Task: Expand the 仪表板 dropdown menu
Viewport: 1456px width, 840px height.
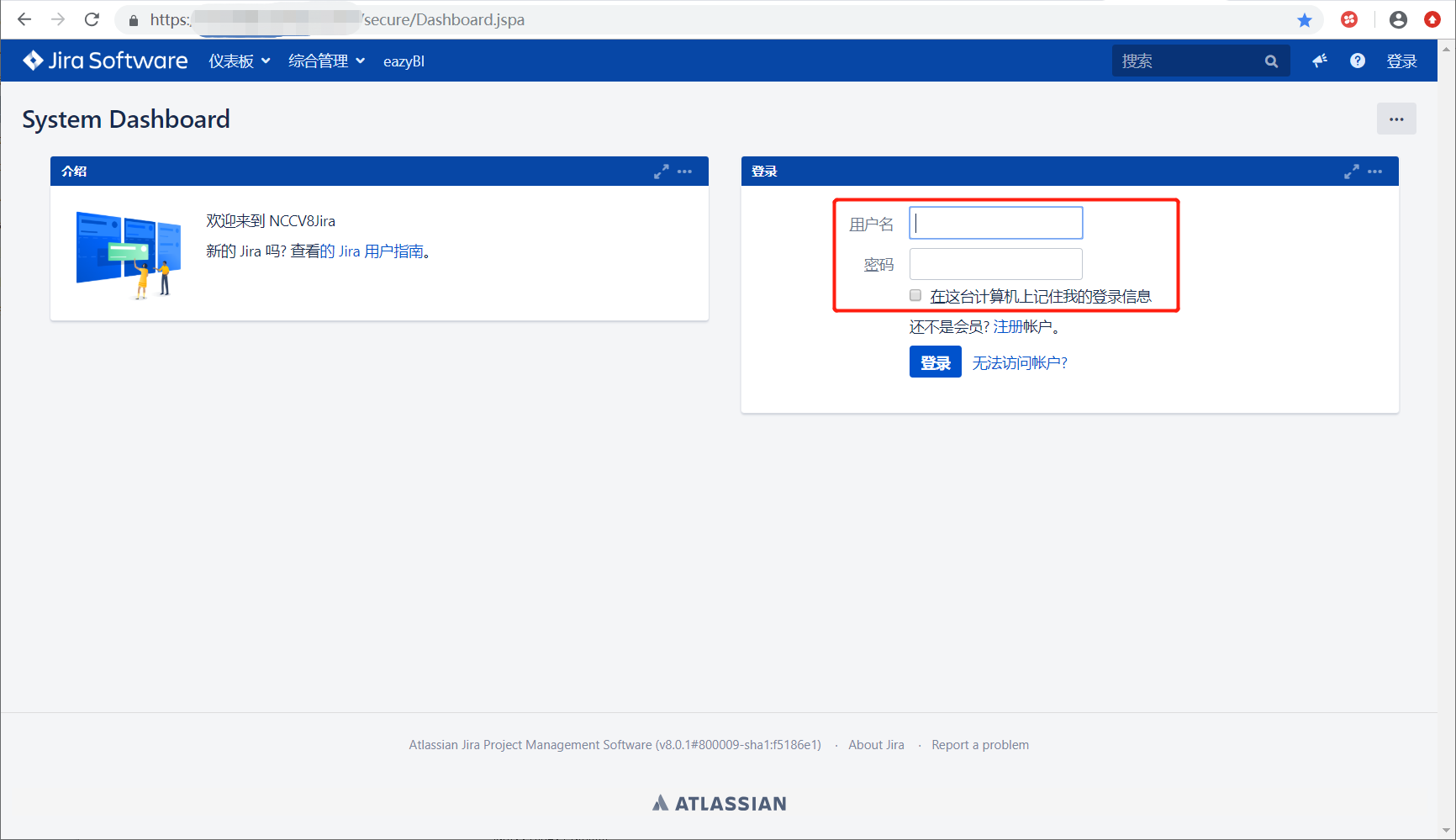Action: (240, 61)
